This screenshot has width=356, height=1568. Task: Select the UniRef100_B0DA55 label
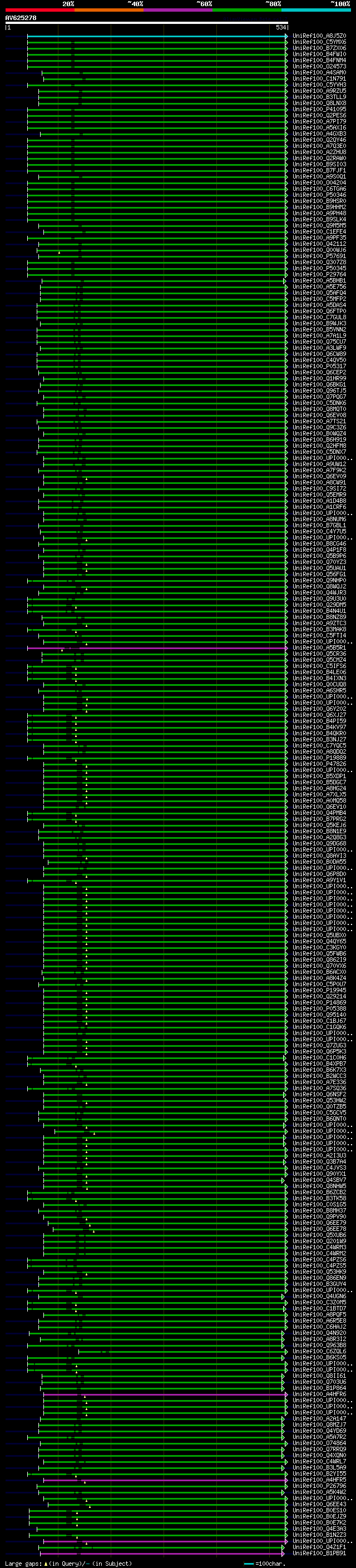(x=319, y=862)
